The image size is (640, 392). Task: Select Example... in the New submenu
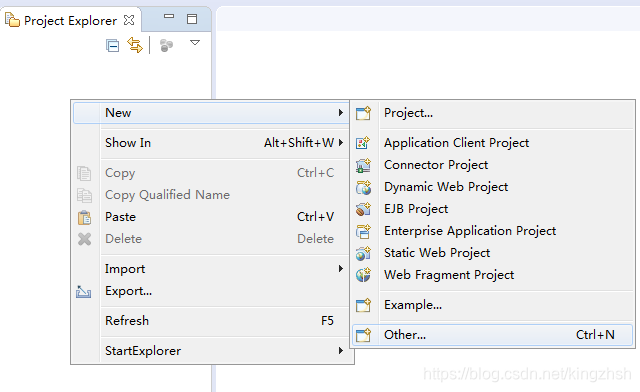pyautogui.click(x=493, y=305)
